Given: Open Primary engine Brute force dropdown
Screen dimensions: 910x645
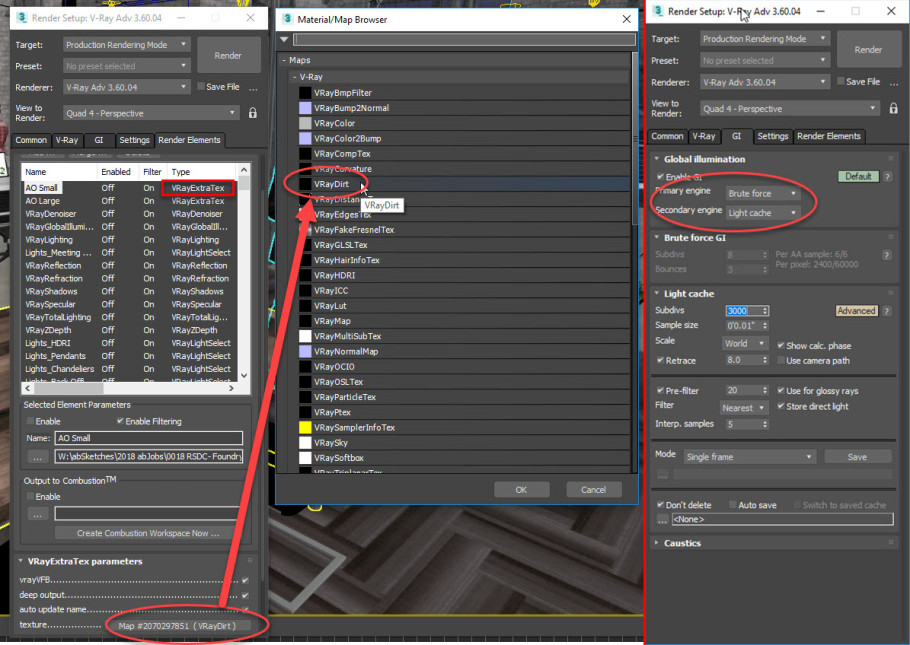Looking at the screenshot, I should 763,193.
